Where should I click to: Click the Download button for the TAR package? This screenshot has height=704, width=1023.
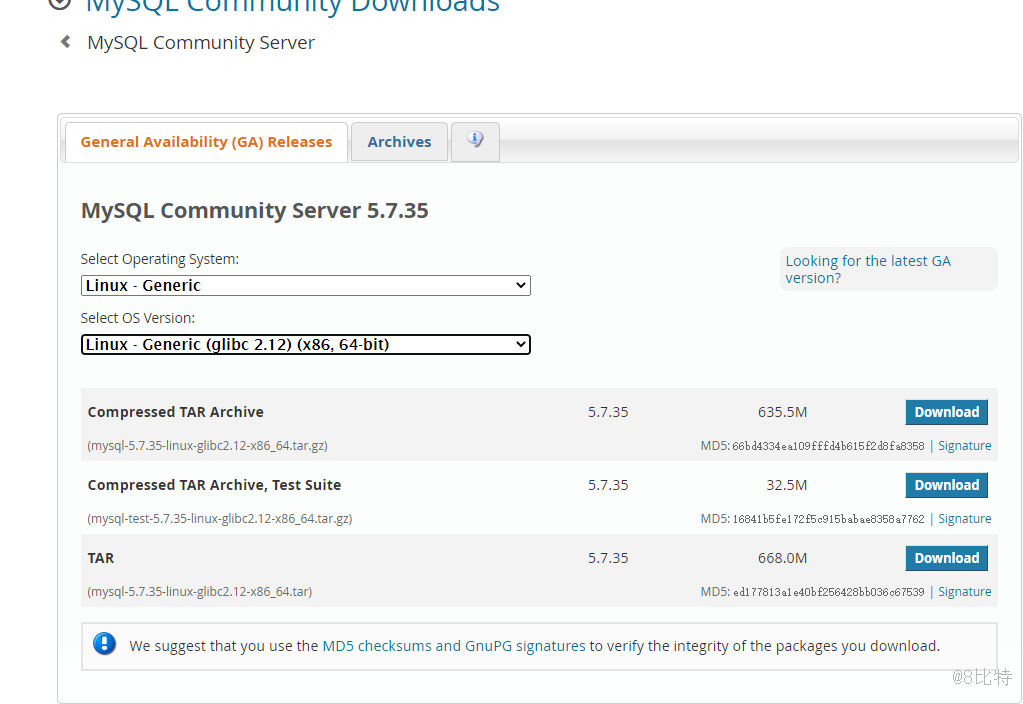point(946,557)
